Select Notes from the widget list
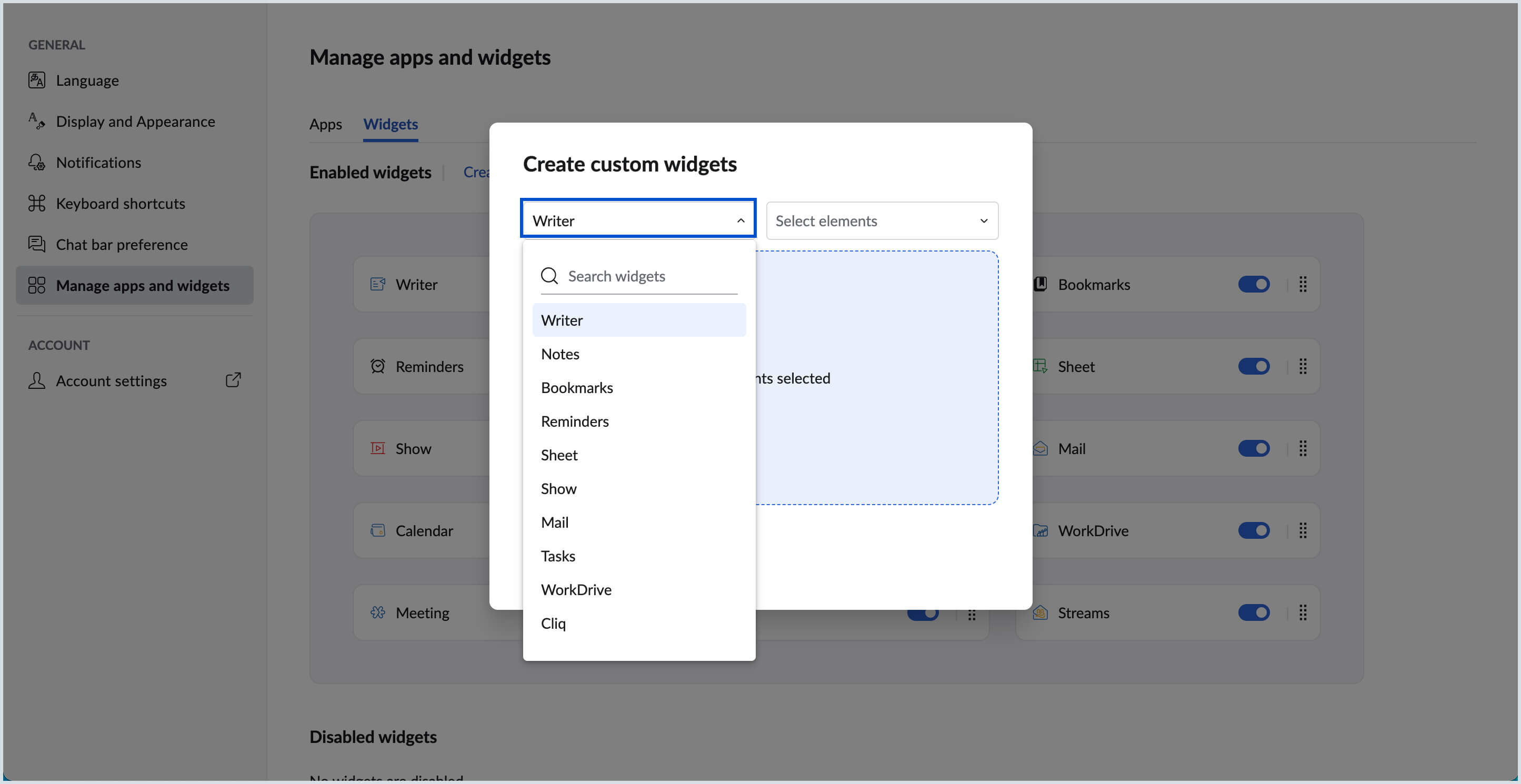 point(560,354)
